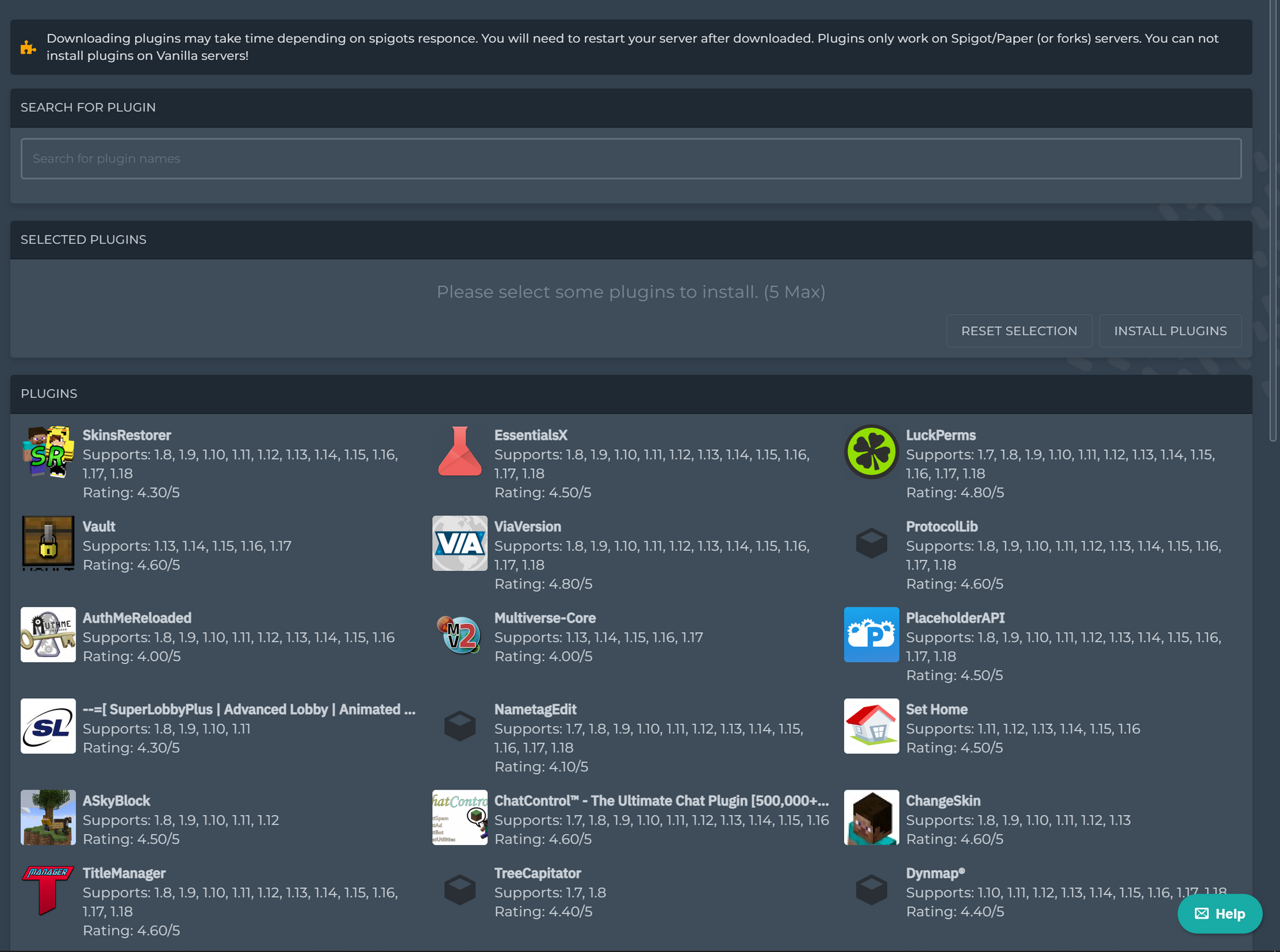The height and width of the screenshot is (952, 1280).
Task: Click the orange puzzle piece notice icon
Action: tap(28, 47)
